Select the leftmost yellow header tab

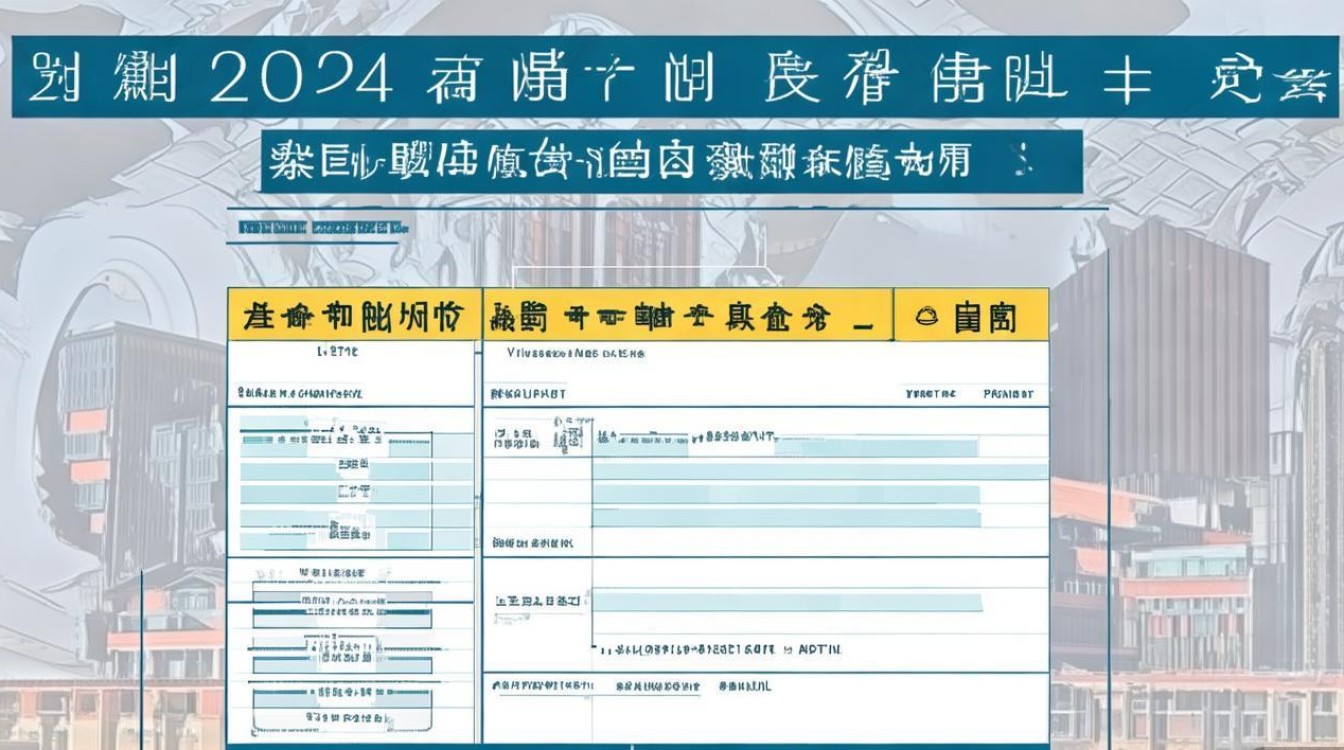pyautogui.click(x=353, y=316)
